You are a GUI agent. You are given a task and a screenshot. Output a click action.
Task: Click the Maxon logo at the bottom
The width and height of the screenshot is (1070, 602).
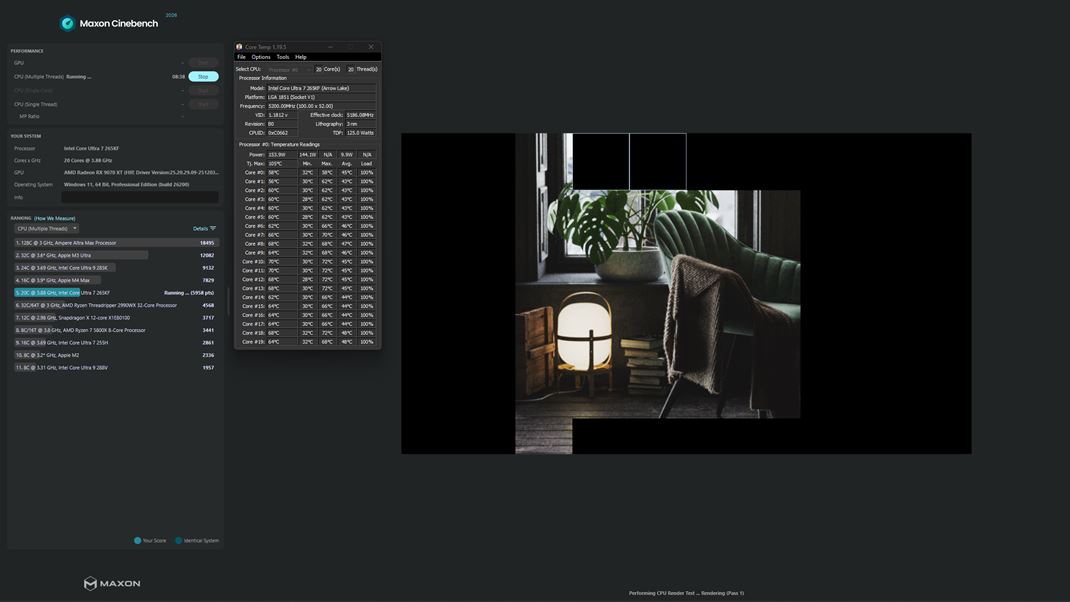pos(112,584)
